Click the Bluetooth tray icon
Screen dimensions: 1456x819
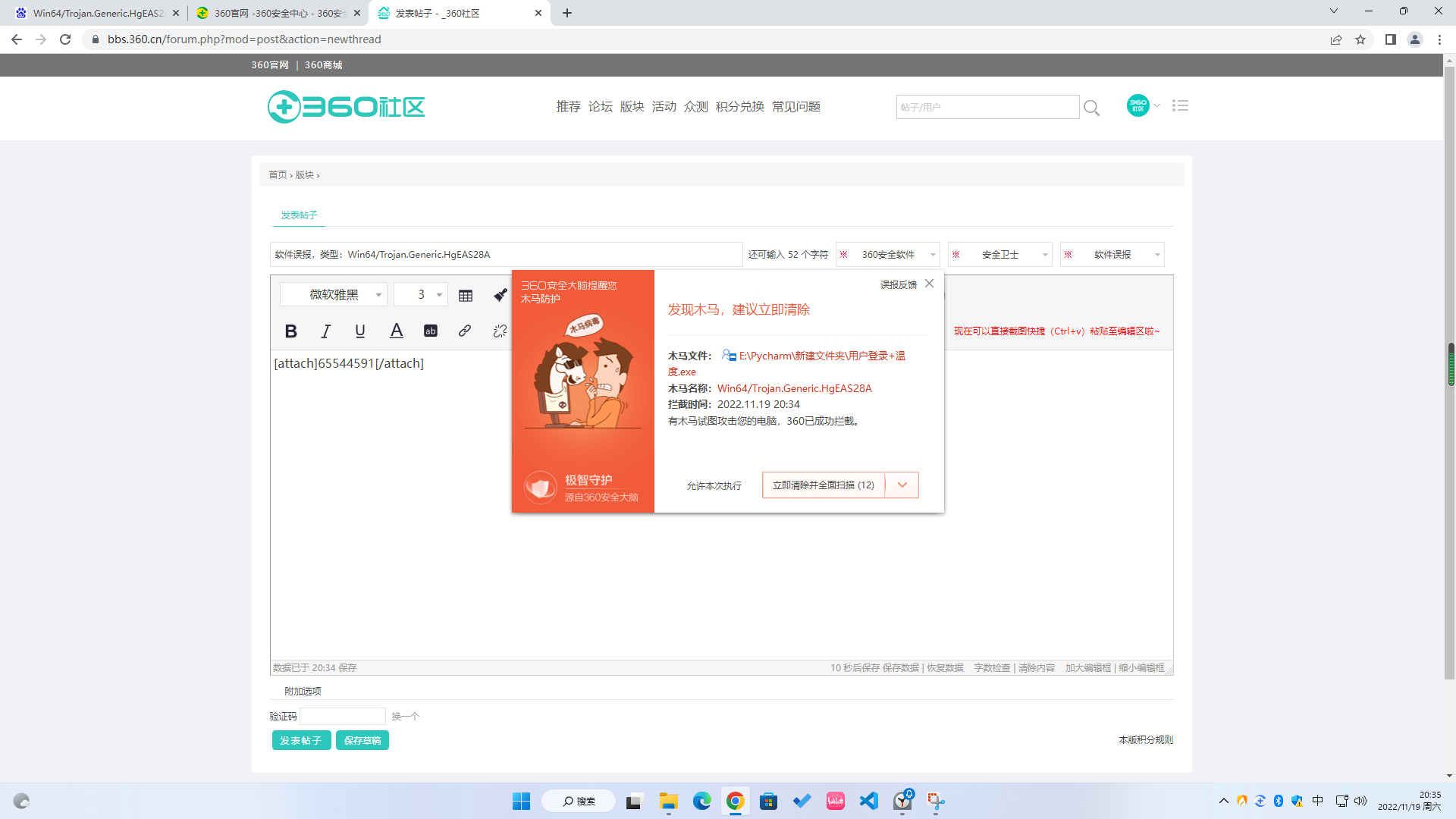(1279, 801)
